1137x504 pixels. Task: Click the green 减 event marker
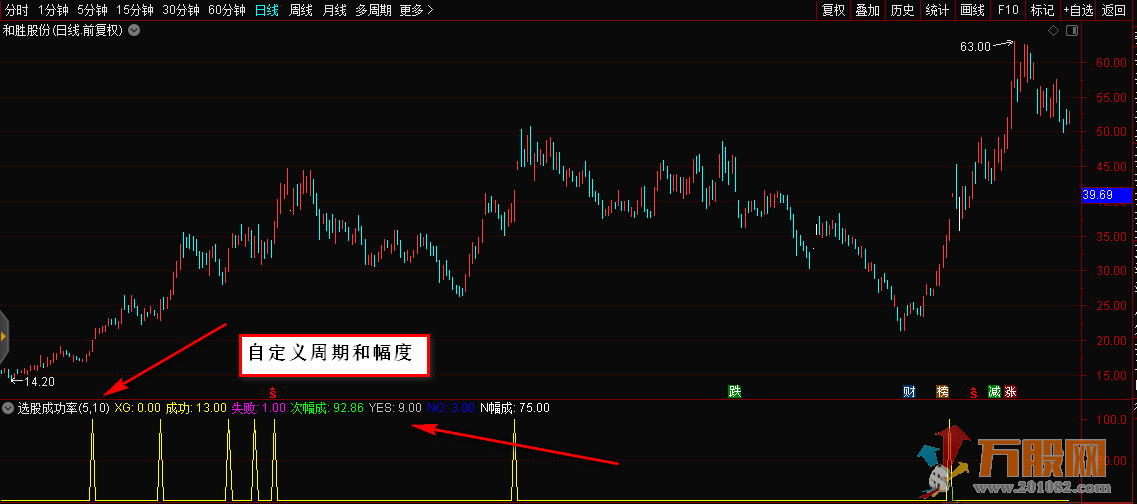[x=993, y=391]
